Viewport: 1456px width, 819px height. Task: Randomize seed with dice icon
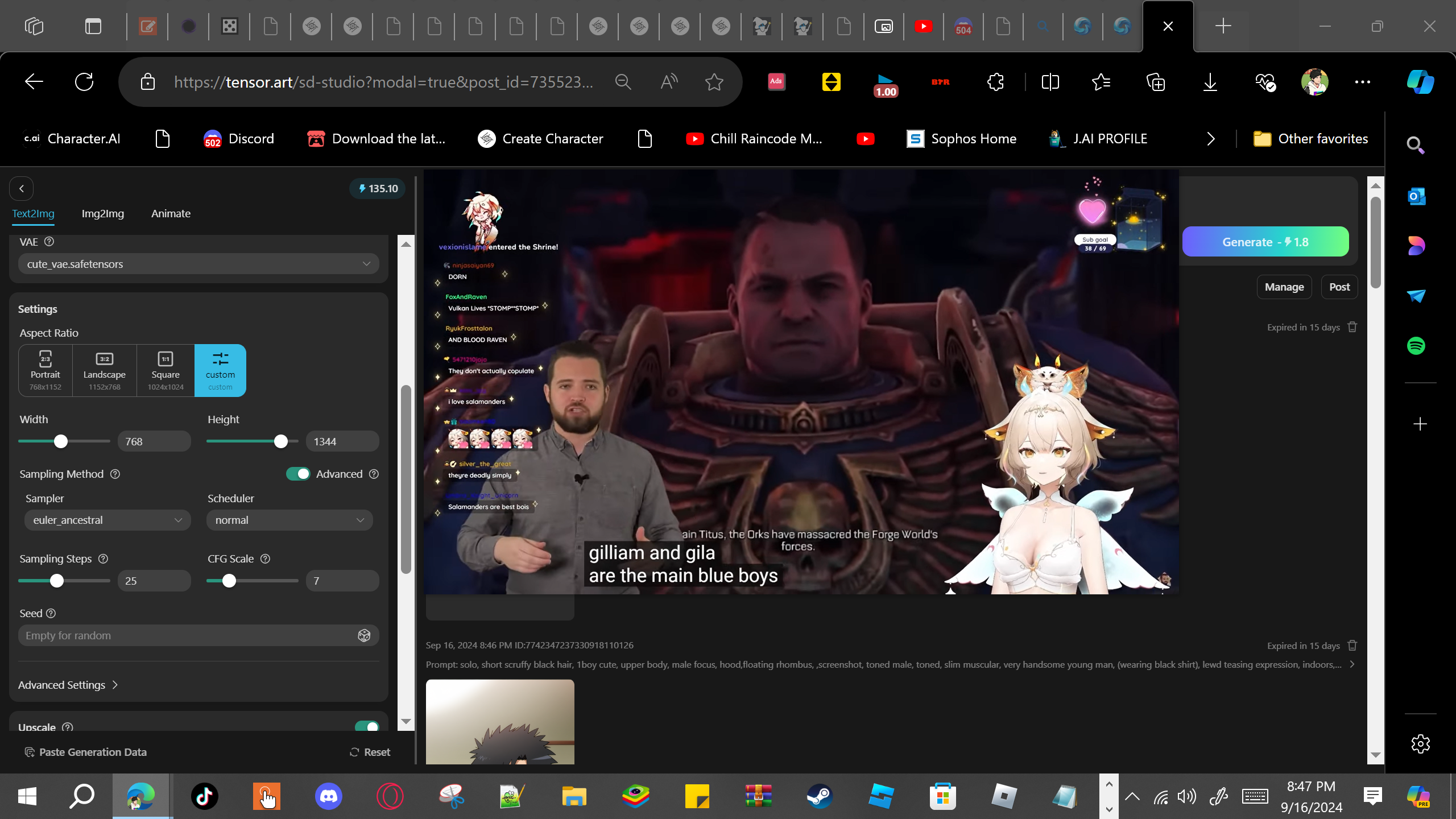tap(364, 635)
